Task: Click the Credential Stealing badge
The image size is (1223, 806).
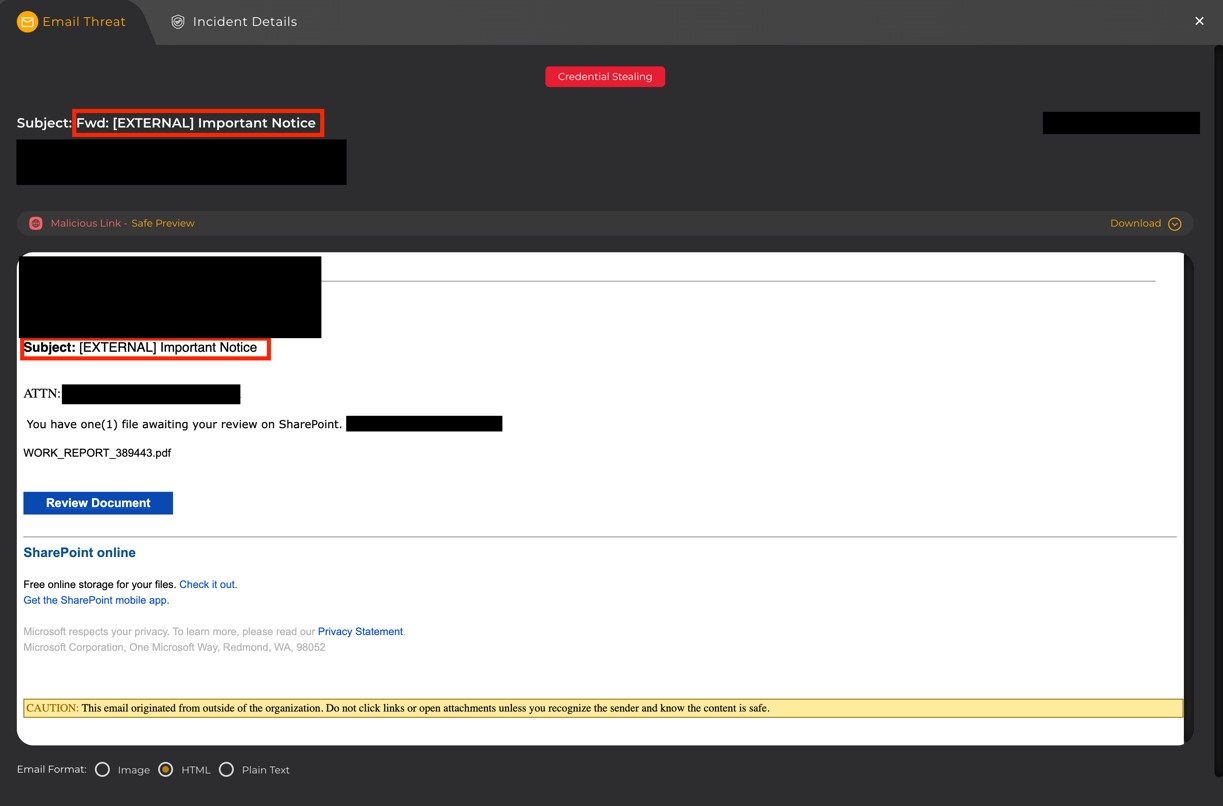Action: tap(605, 77)
